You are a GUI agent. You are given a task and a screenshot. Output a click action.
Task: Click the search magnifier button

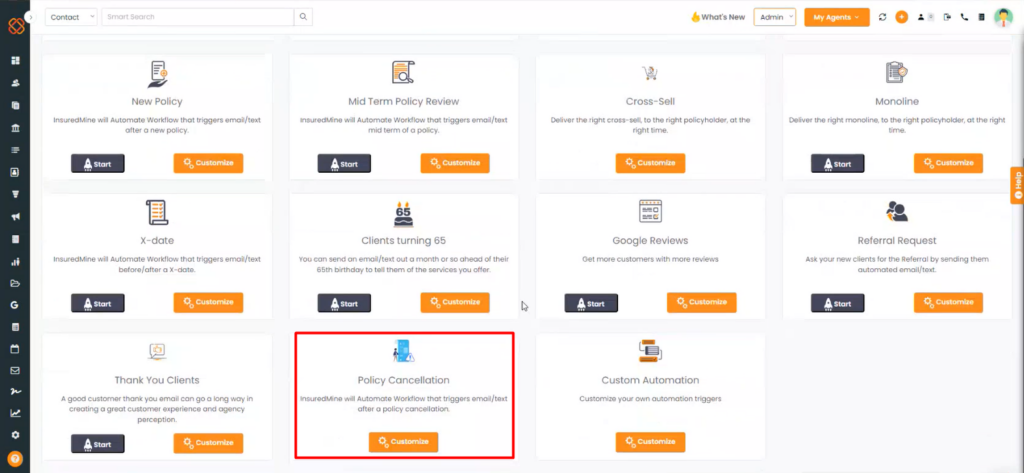[x=303, y=17]
